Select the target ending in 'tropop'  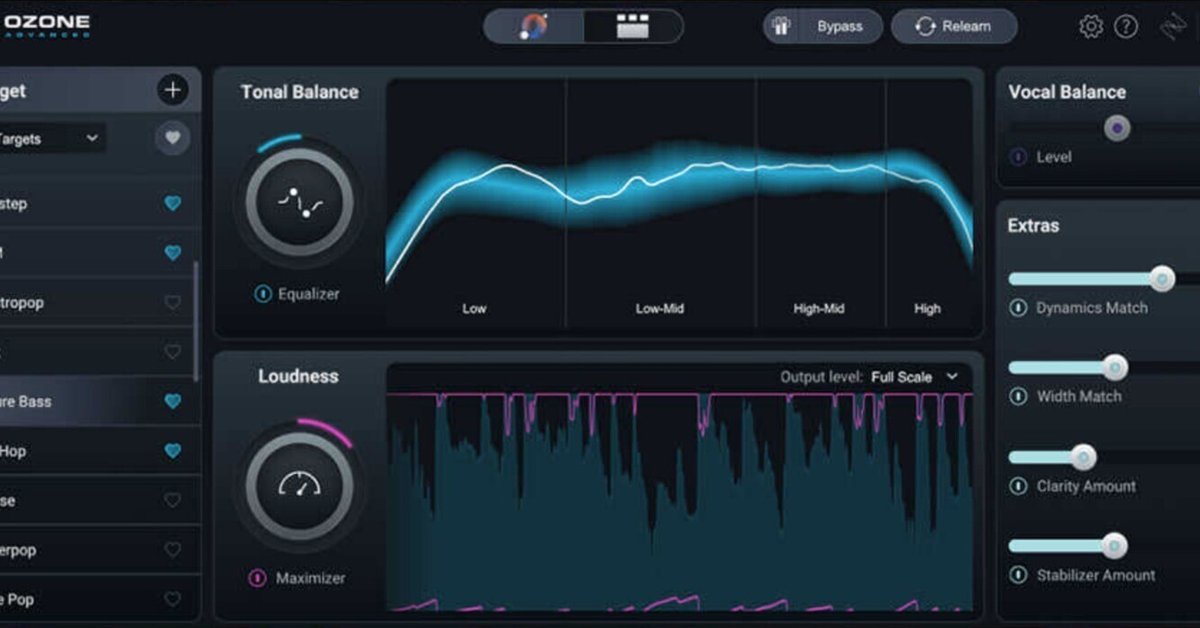click(x=98, y=303)
